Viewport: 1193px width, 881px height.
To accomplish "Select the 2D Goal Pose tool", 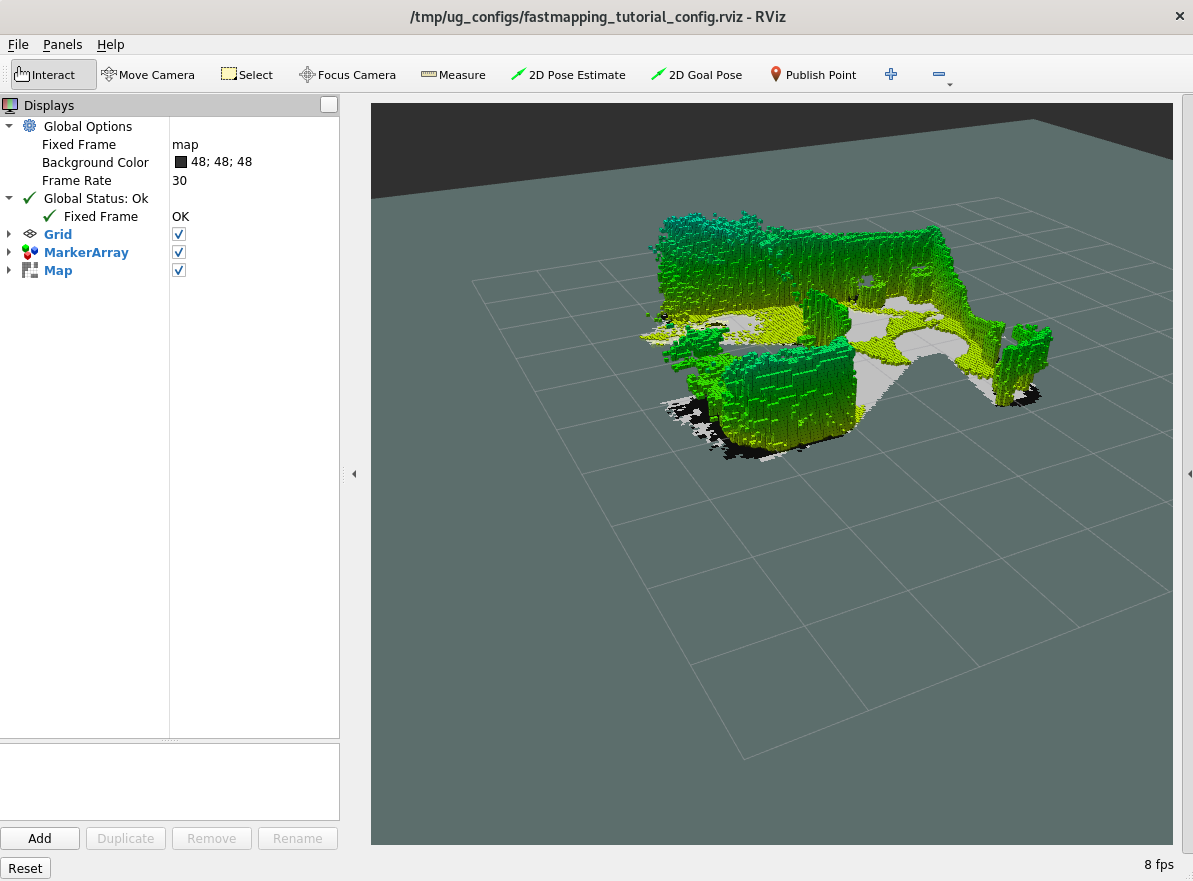I will point(696,75).
